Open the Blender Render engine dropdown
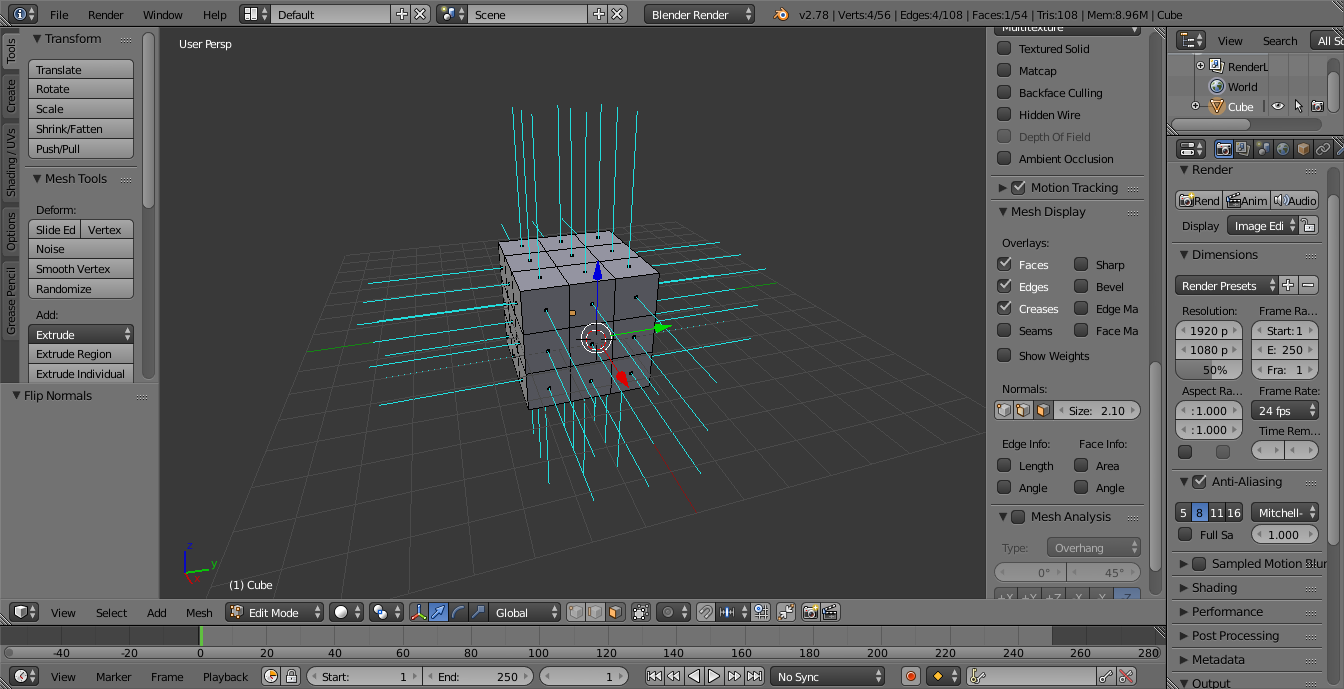This screenshot has height=689, width=1344. pyautogui.click(x=699, y=15)
